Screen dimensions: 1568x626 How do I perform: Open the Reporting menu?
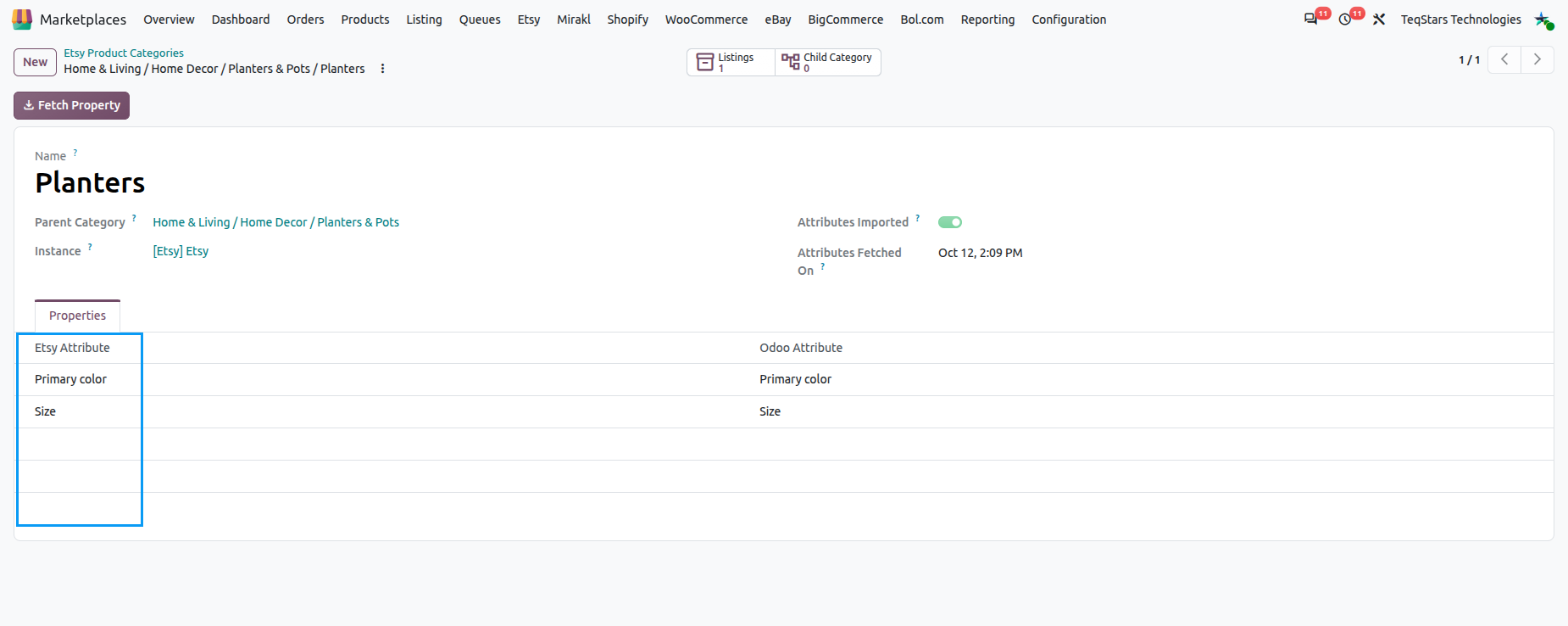[x=987, y=20]
